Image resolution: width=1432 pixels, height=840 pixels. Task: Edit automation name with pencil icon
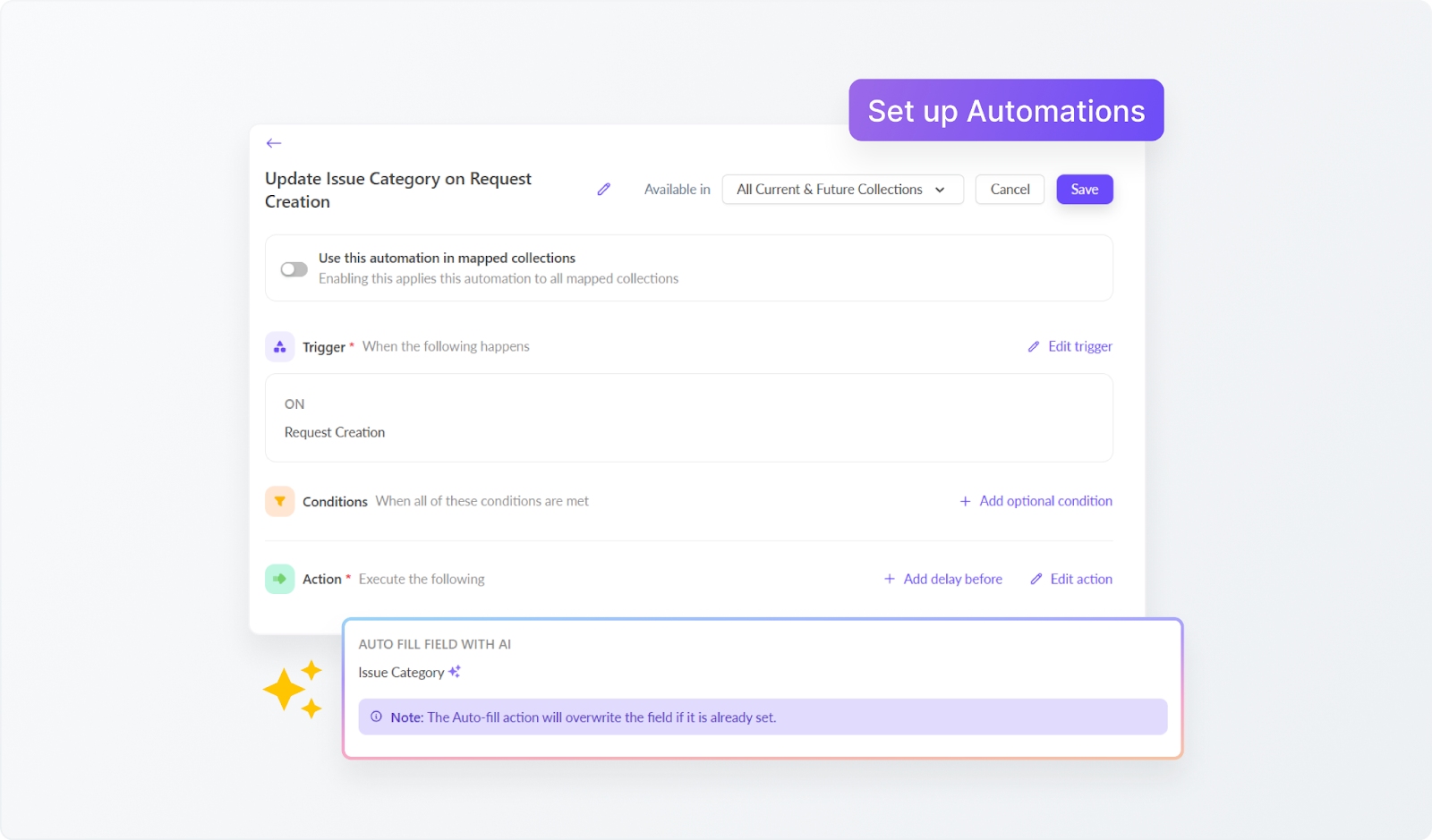click(x=604, y=190)
